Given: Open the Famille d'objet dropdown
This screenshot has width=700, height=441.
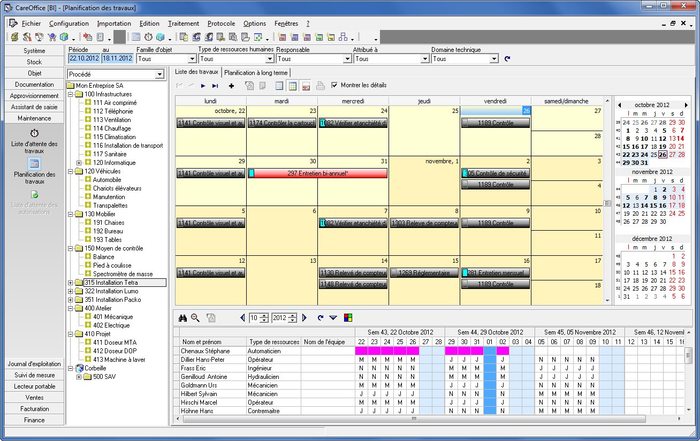Looking at the screenshot, I should pos(192,59).
